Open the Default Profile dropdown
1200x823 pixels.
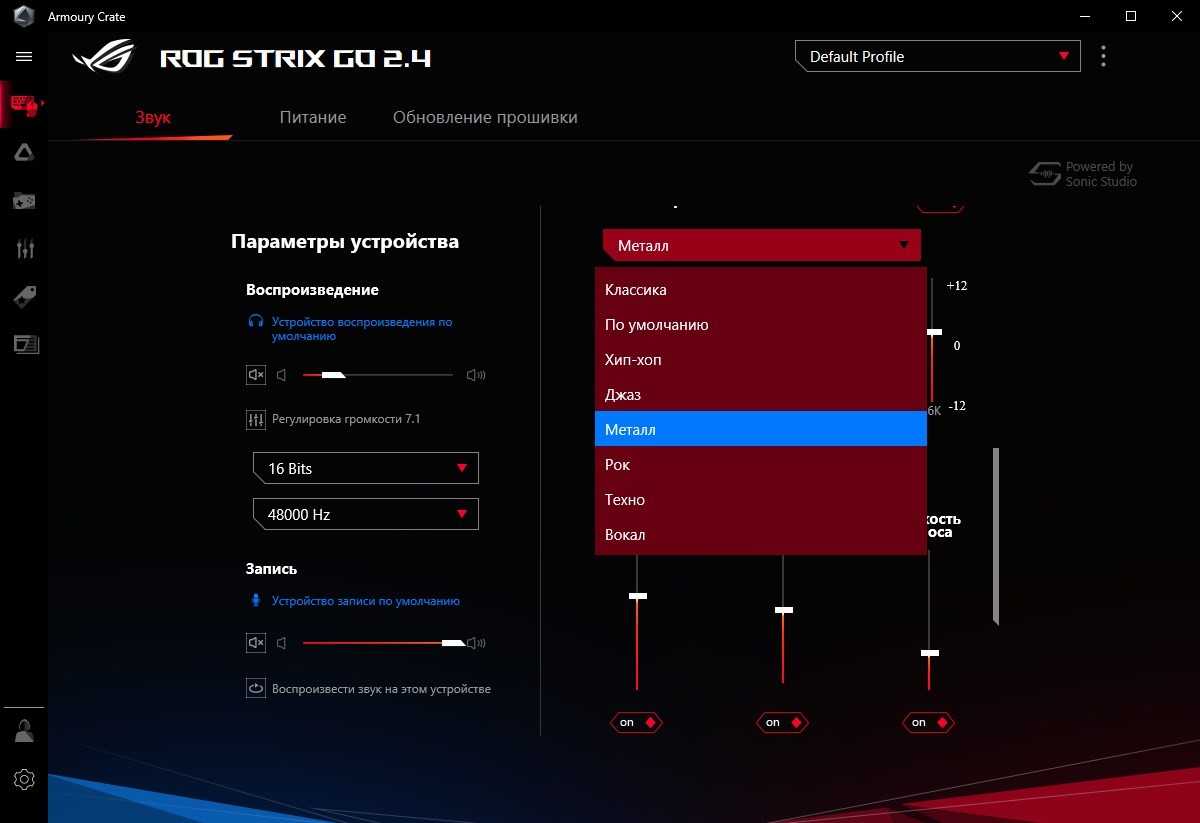pyautogui.click(x=937, y=57)
